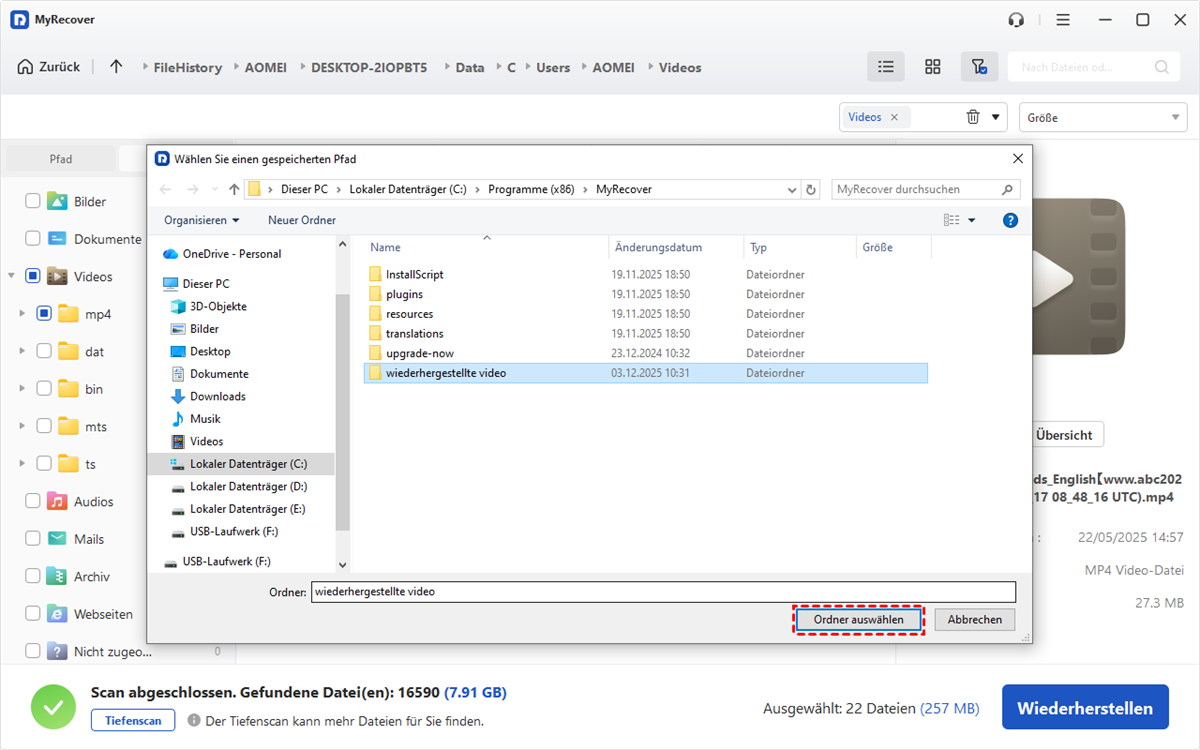Select Downloads in navigation pane
The width and height of the screenshot is (1200, 750).
point(217,396)
